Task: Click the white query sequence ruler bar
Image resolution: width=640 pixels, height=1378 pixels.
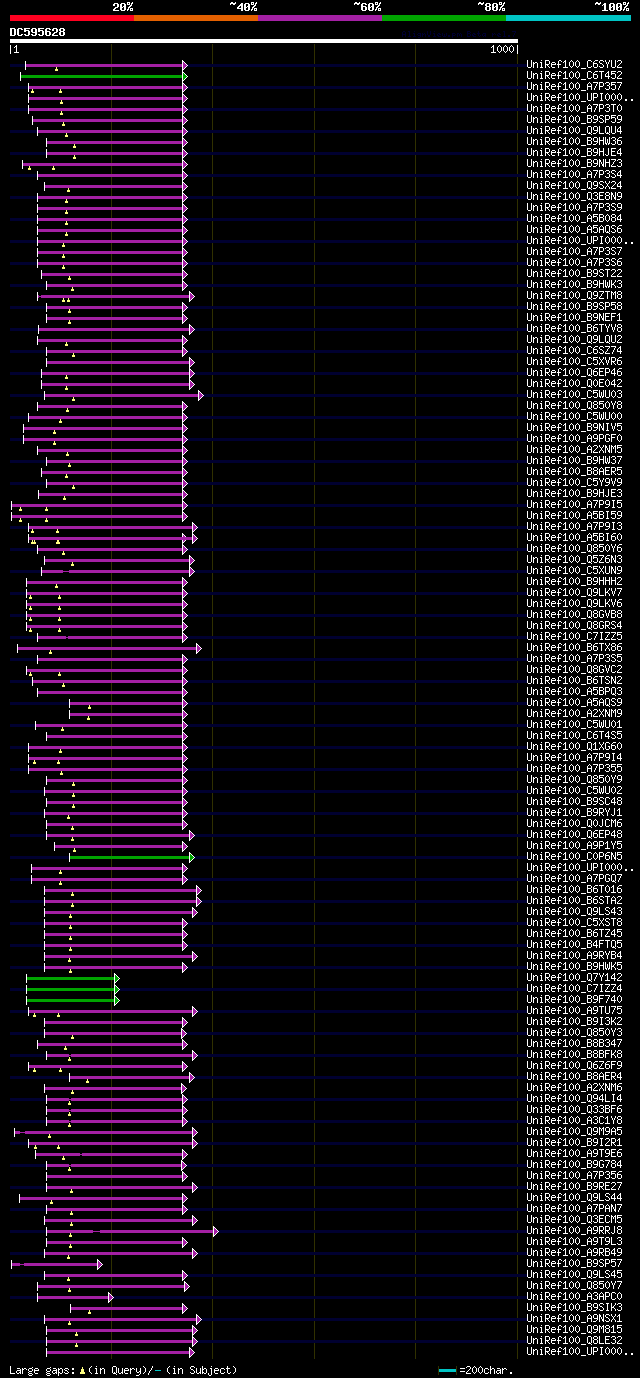Action: 264,41
